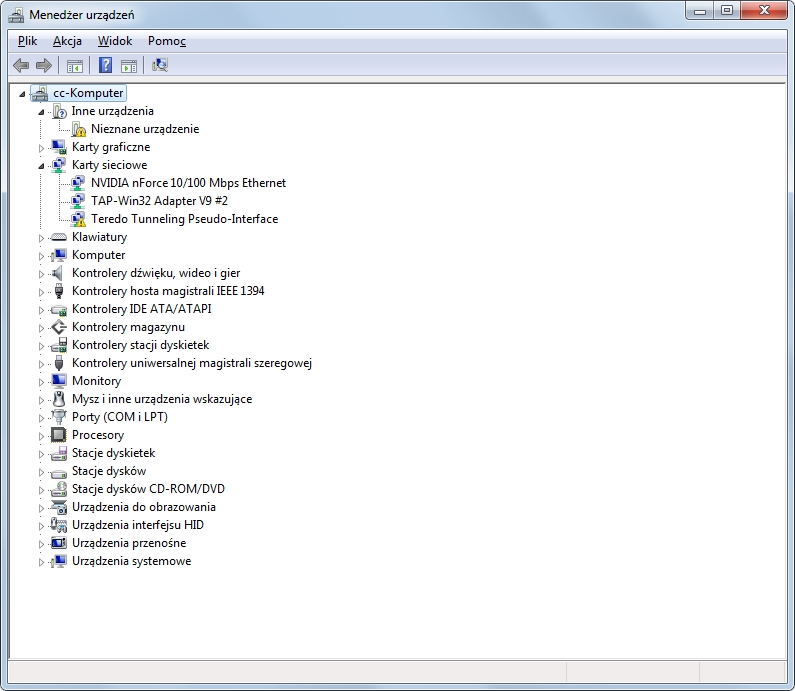Click the Monitory monitor icon
This screenshot has width=795, height=691.
(59, 381)
